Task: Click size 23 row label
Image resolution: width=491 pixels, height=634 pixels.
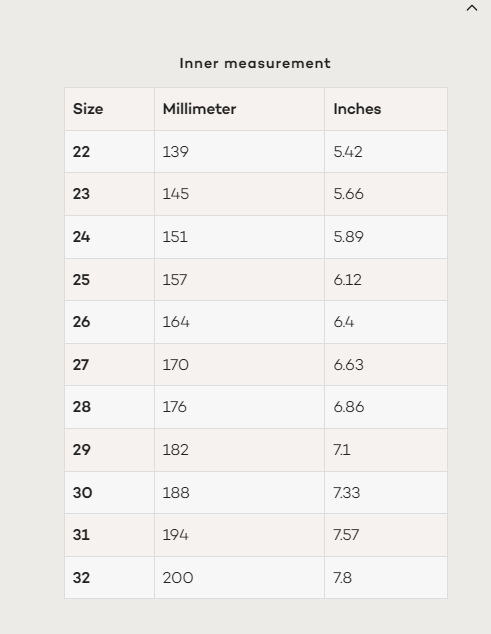Action: [x=81, y=194]
